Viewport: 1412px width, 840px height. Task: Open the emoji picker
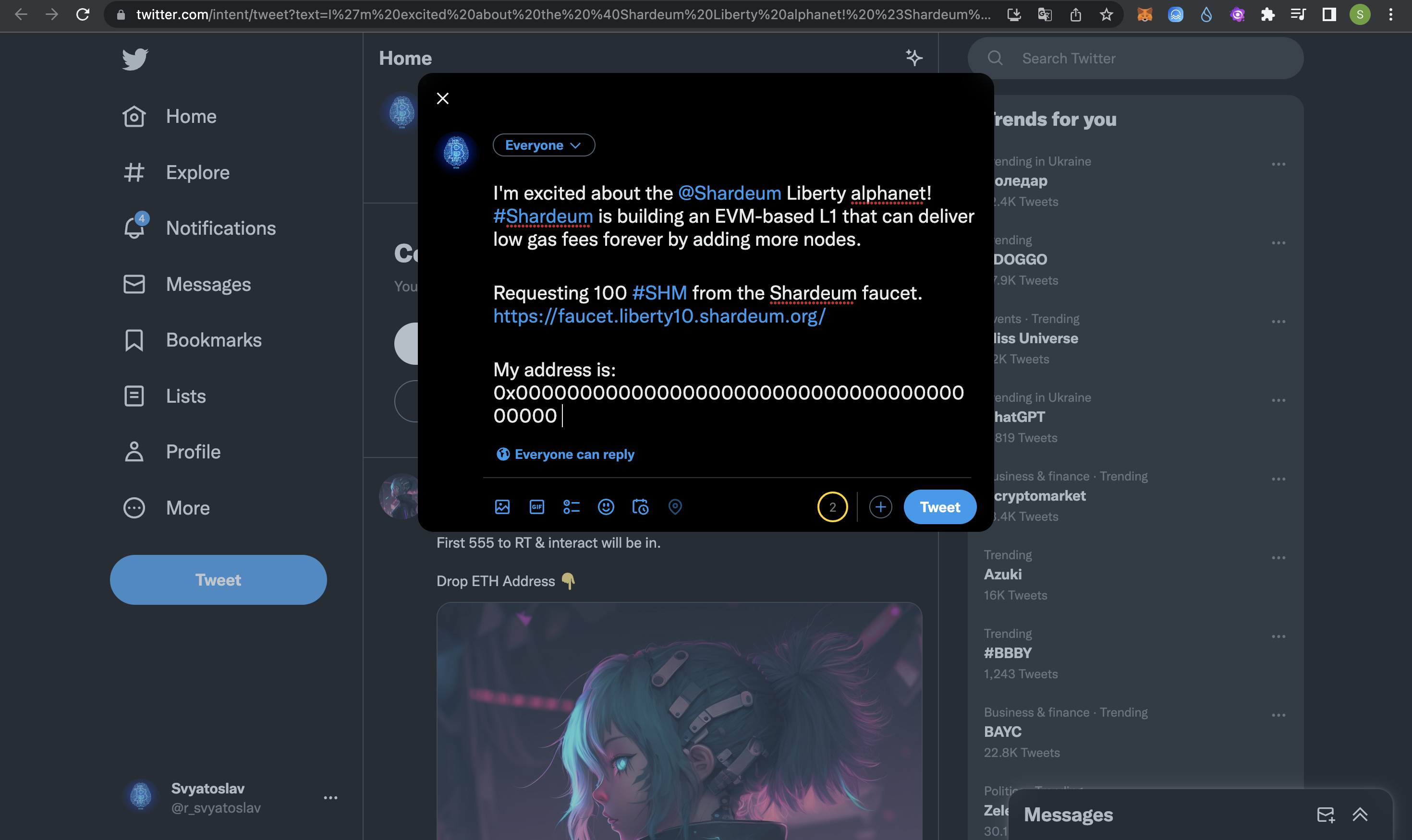[x=606, y=506]
